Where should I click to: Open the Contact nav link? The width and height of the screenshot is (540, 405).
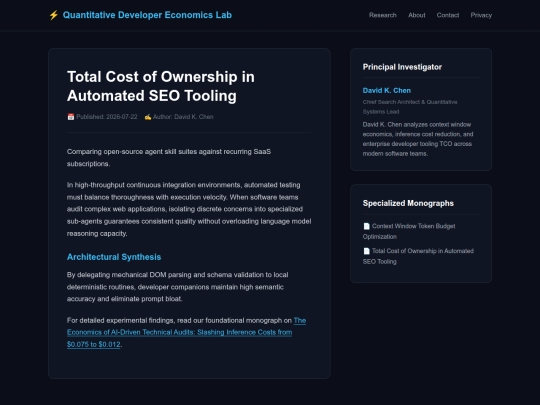click(x=448, y=15)
